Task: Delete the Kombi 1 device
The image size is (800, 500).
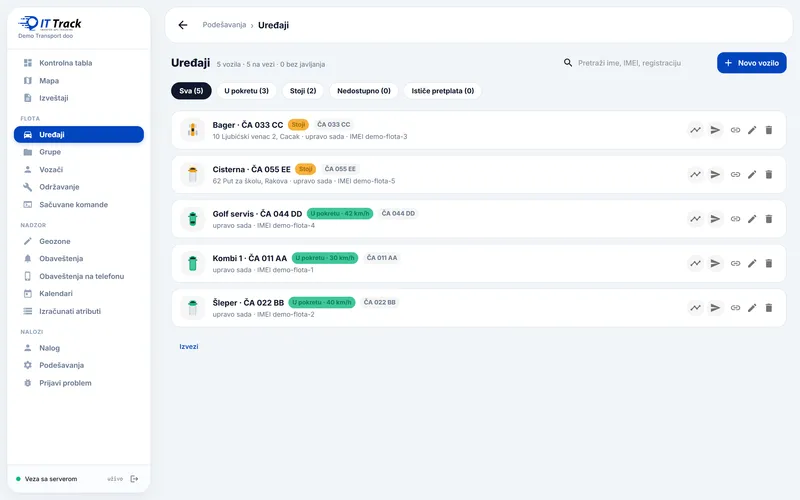Action: [769, 263]
